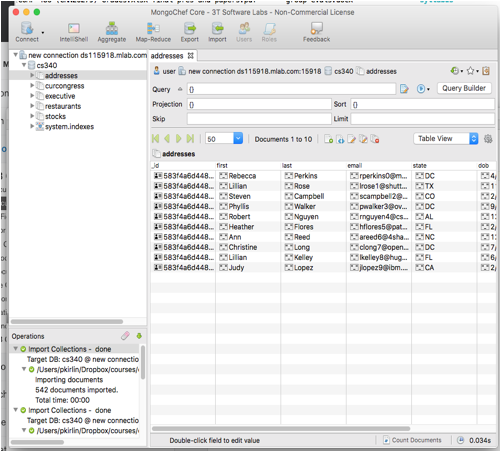501x452 pixels.
Task: Click into the Projection input field
Action: click(259, 104)
